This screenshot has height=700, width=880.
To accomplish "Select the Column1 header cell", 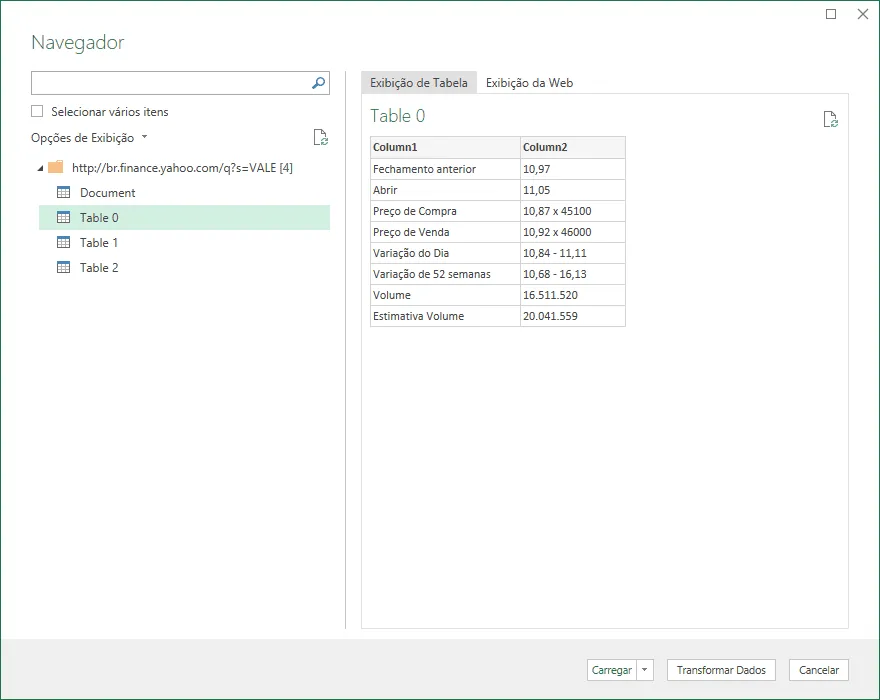I will point(445,147).
